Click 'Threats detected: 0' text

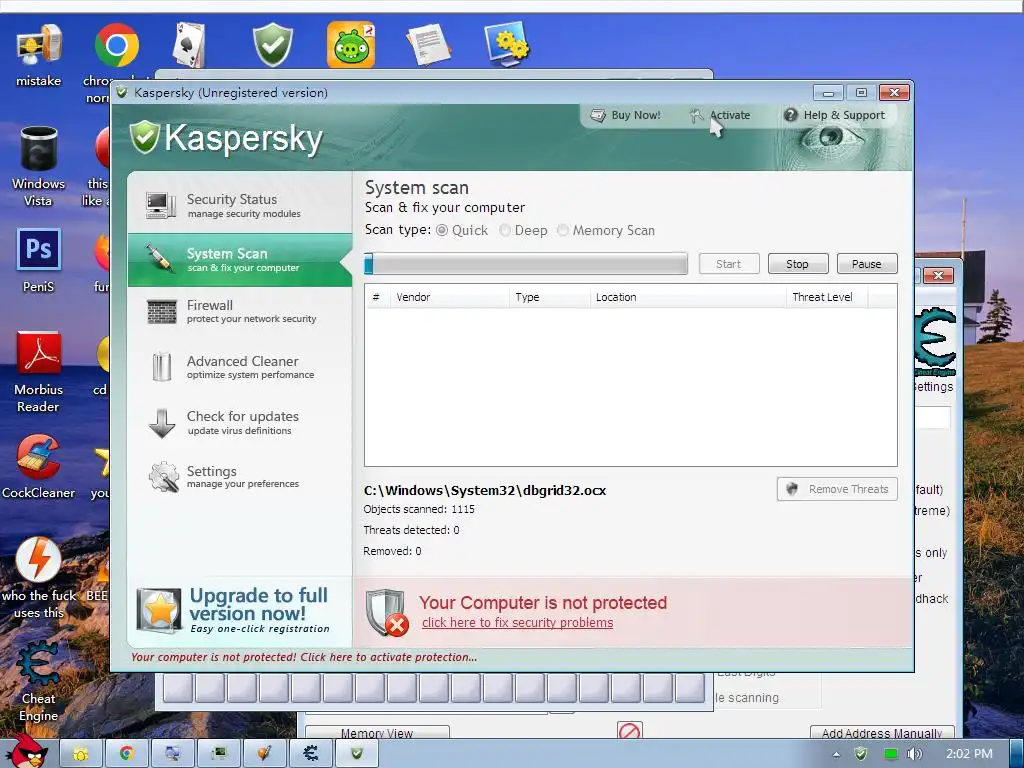(411, 530)
